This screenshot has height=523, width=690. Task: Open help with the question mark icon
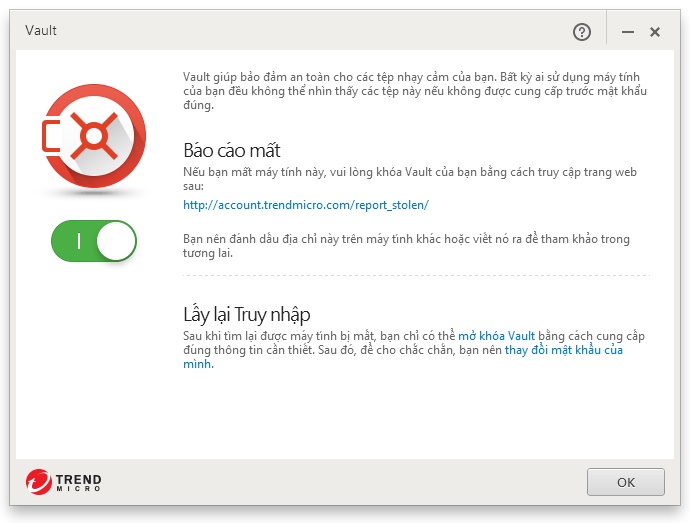tap(582, 32)
